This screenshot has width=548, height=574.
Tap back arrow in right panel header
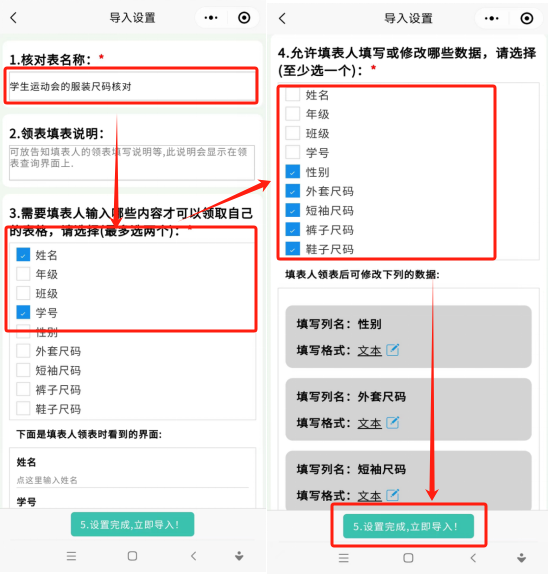pyautogui.click(x=282, y=18)
